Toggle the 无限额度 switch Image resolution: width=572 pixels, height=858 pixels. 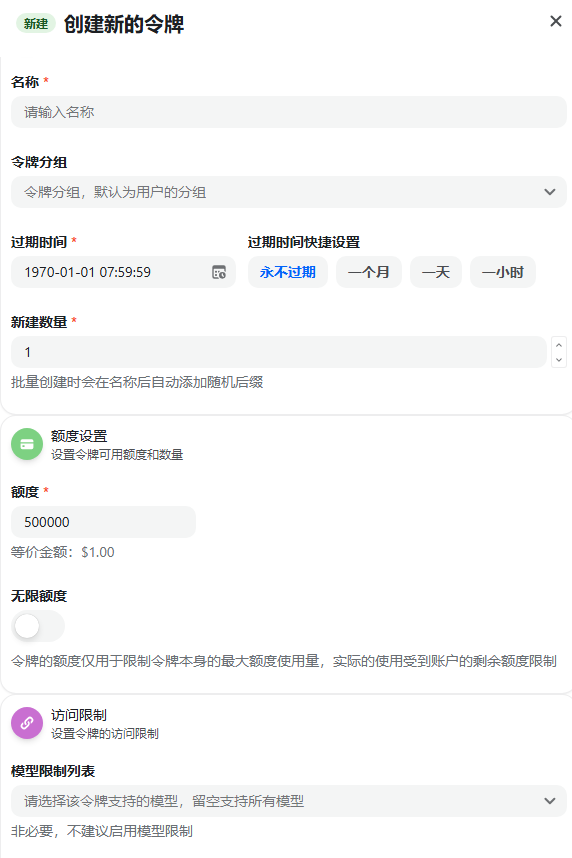tap(38, 626)
